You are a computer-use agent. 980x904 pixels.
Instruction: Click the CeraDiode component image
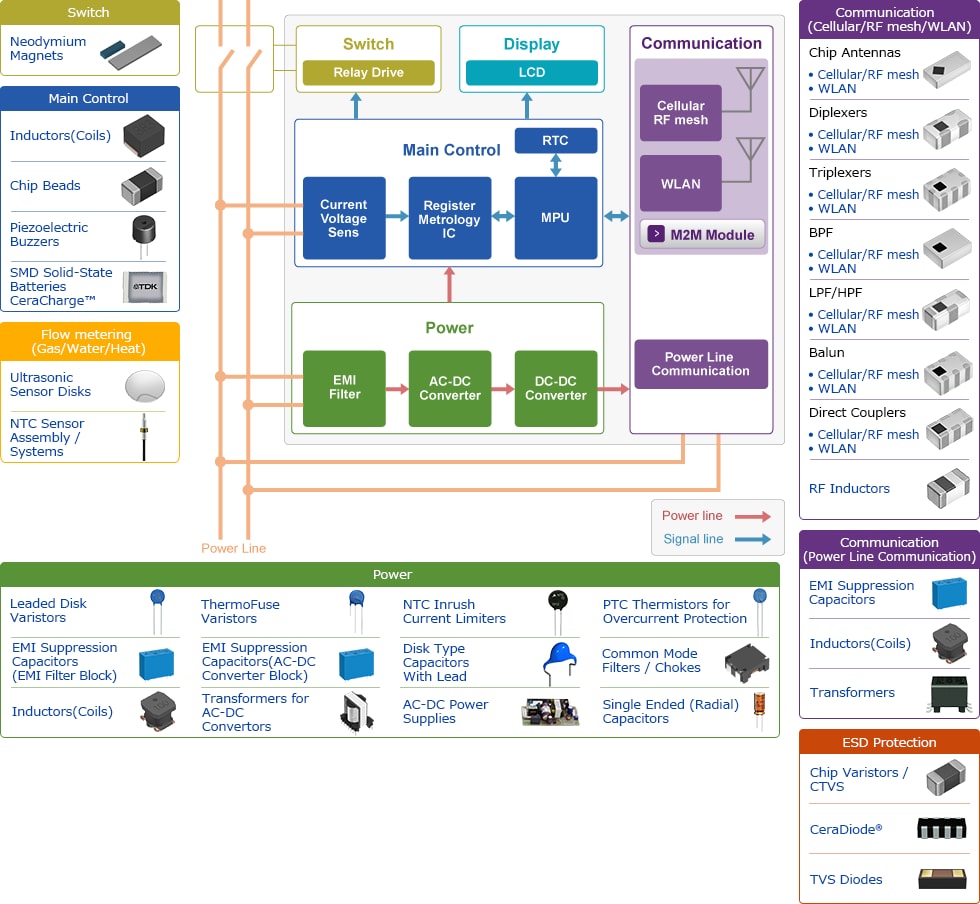click(x=942, y=829)
